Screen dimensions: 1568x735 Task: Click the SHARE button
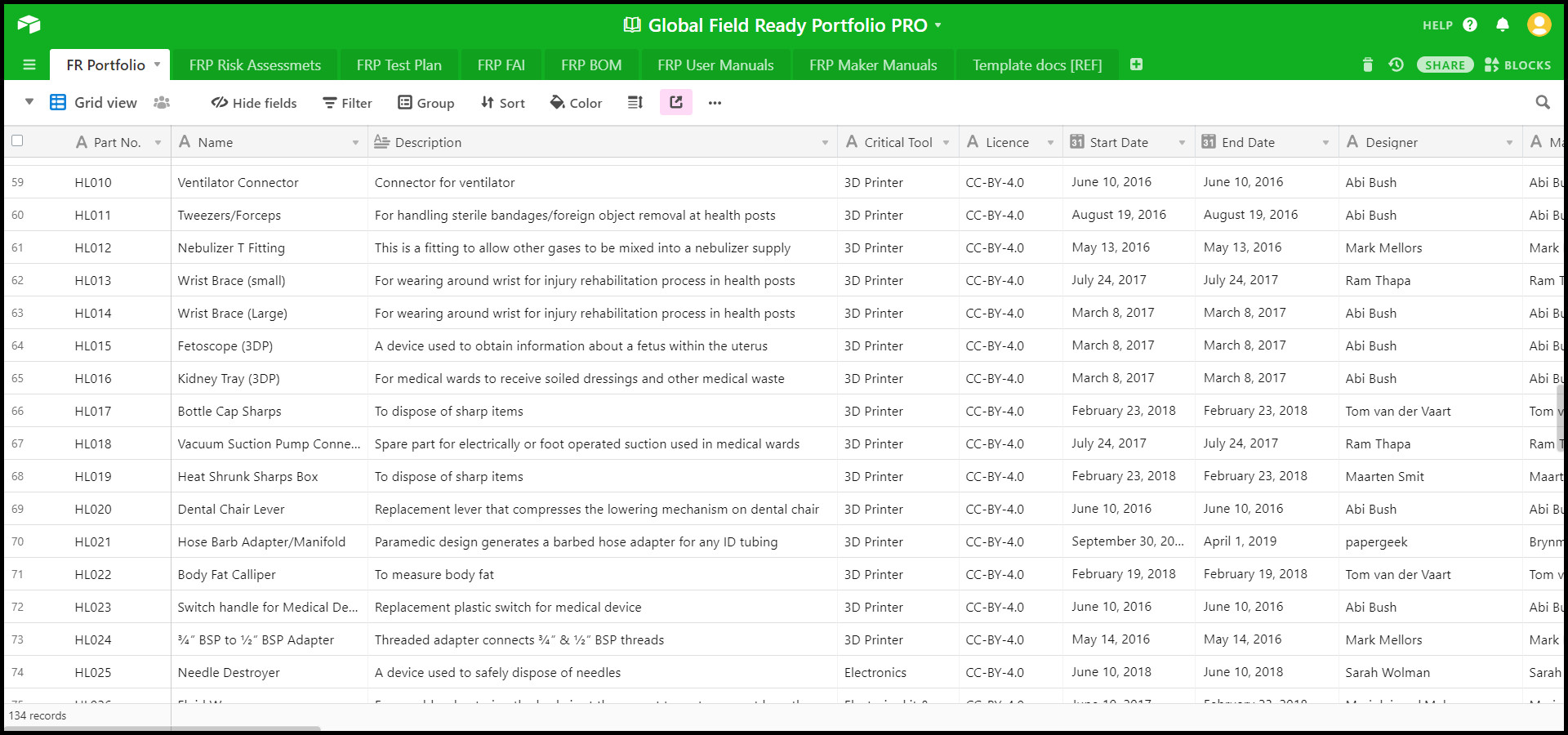point(1445,65)
